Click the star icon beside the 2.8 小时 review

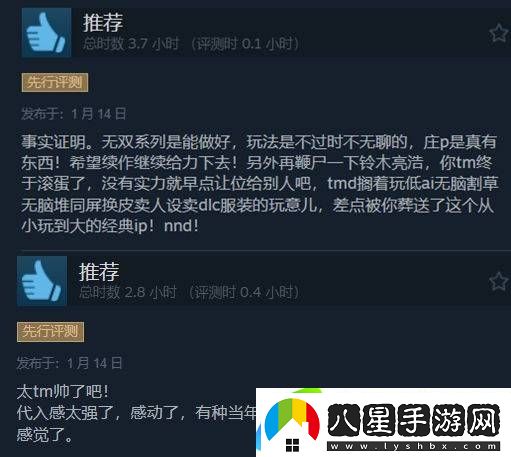coord(499,281)
